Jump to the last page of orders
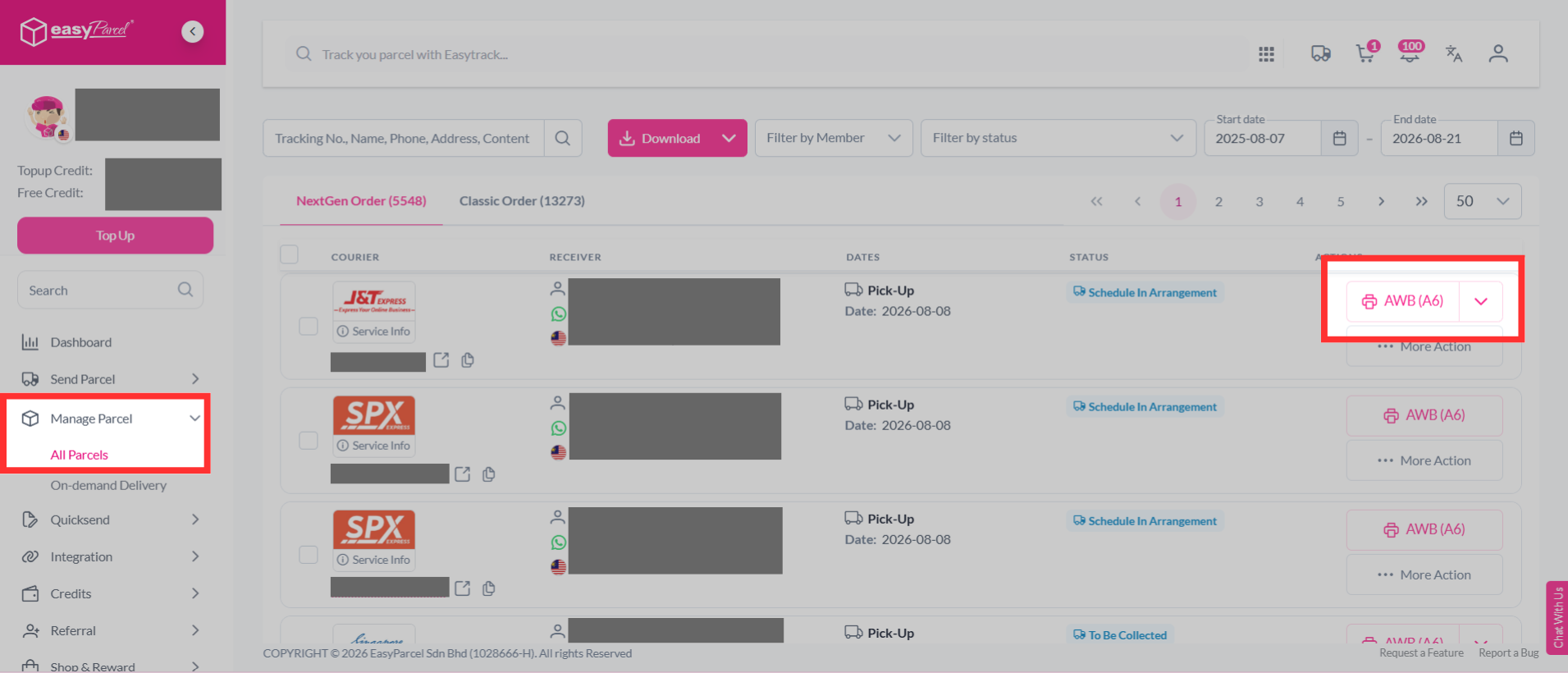This screenshot has height=673, width=1568. point(1421,201)
